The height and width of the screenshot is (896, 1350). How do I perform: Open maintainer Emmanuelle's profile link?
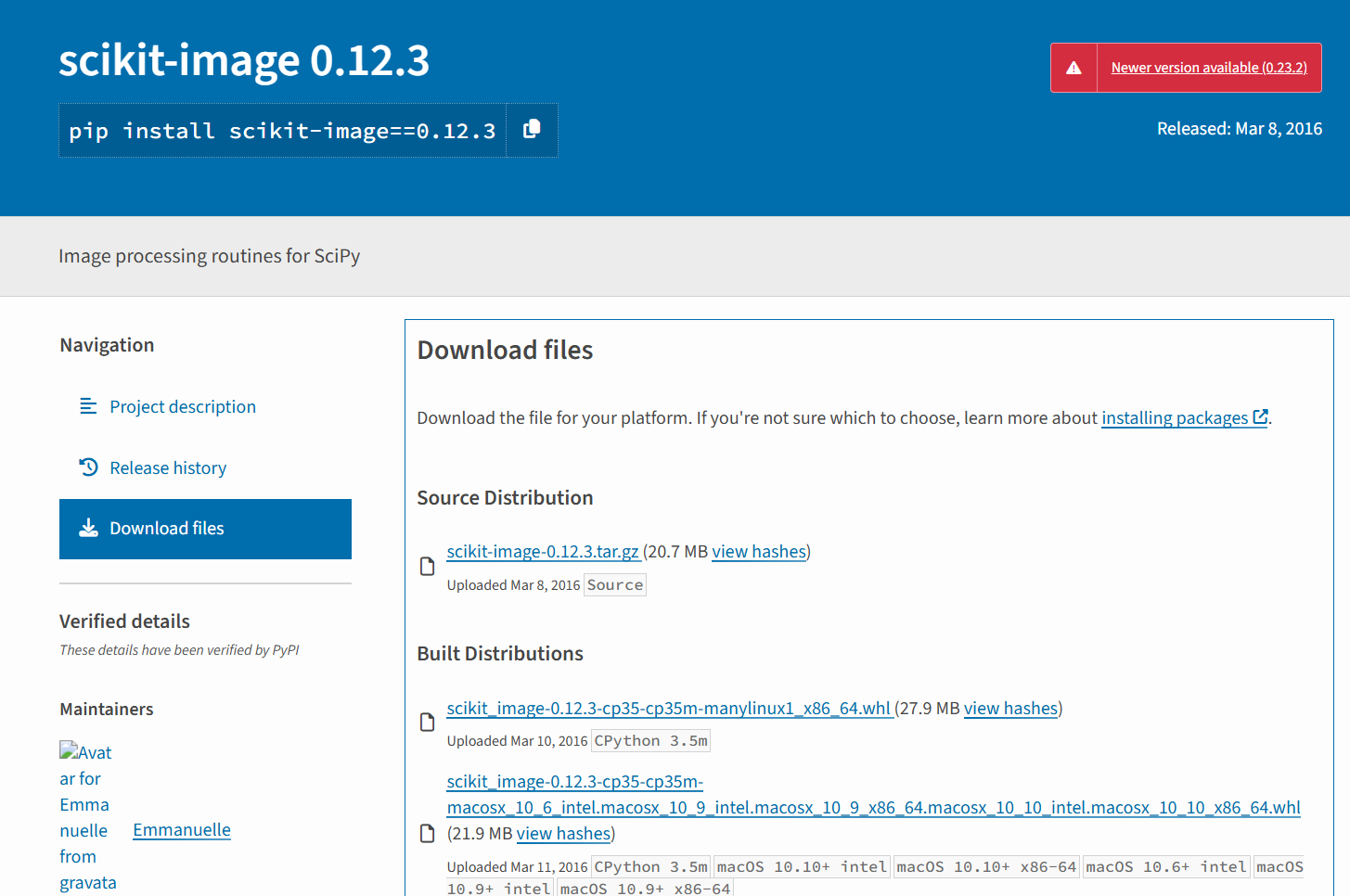click(x=182, y=830)
